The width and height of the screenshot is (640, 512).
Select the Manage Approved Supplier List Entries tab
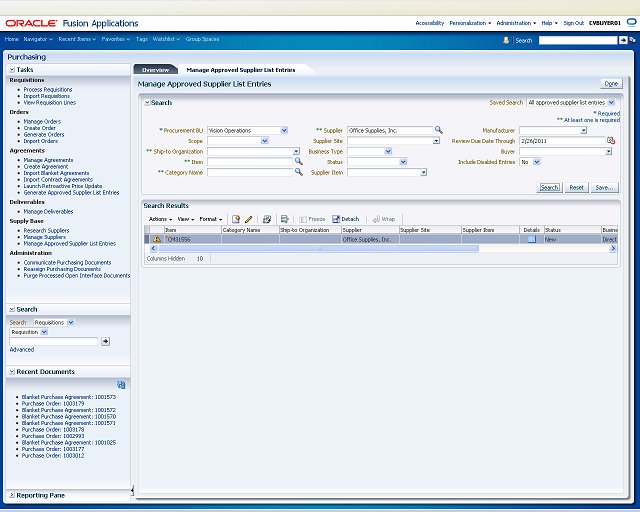tap(240, 70)
